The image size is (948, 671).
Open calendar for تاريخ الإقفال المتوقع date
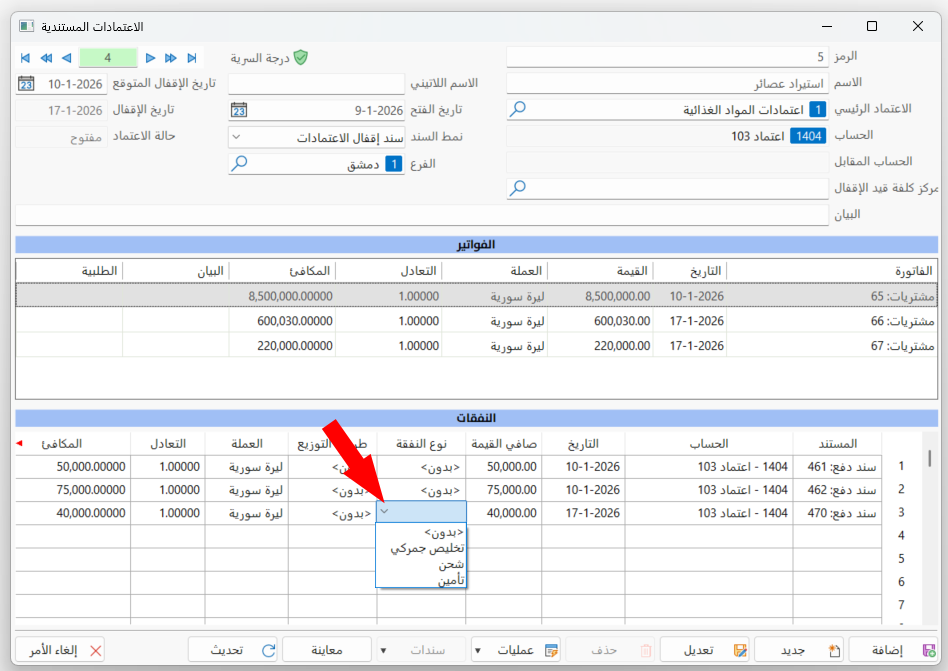[x=26, y=83]
